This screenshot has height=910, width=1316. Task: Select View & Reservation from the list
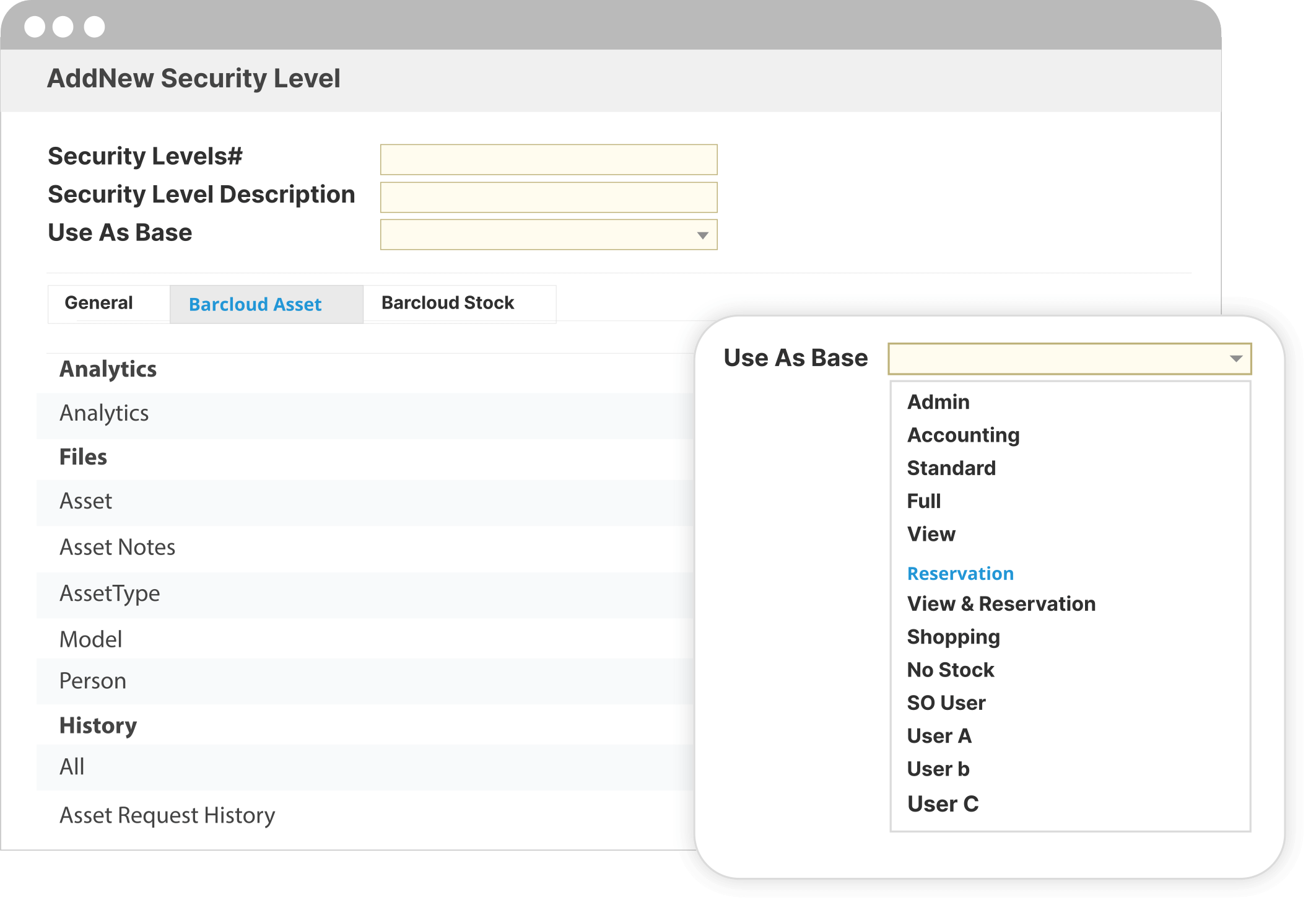[1001, 604]
